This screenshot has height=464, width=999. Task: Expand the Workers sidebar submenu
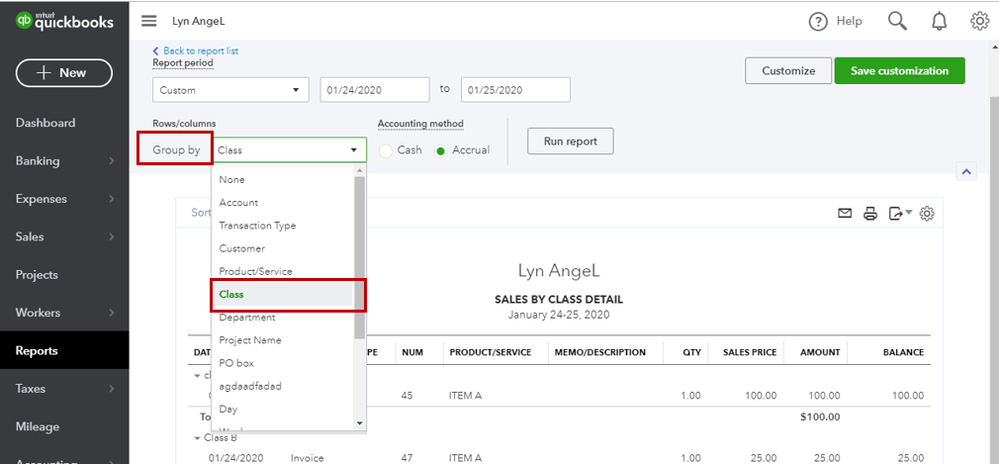[111, 313]
